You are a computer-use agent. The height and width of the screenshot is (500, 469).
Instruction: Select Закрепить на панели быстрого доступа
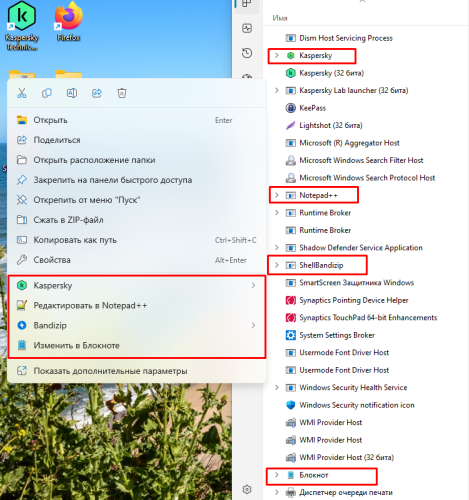point(137,180)
